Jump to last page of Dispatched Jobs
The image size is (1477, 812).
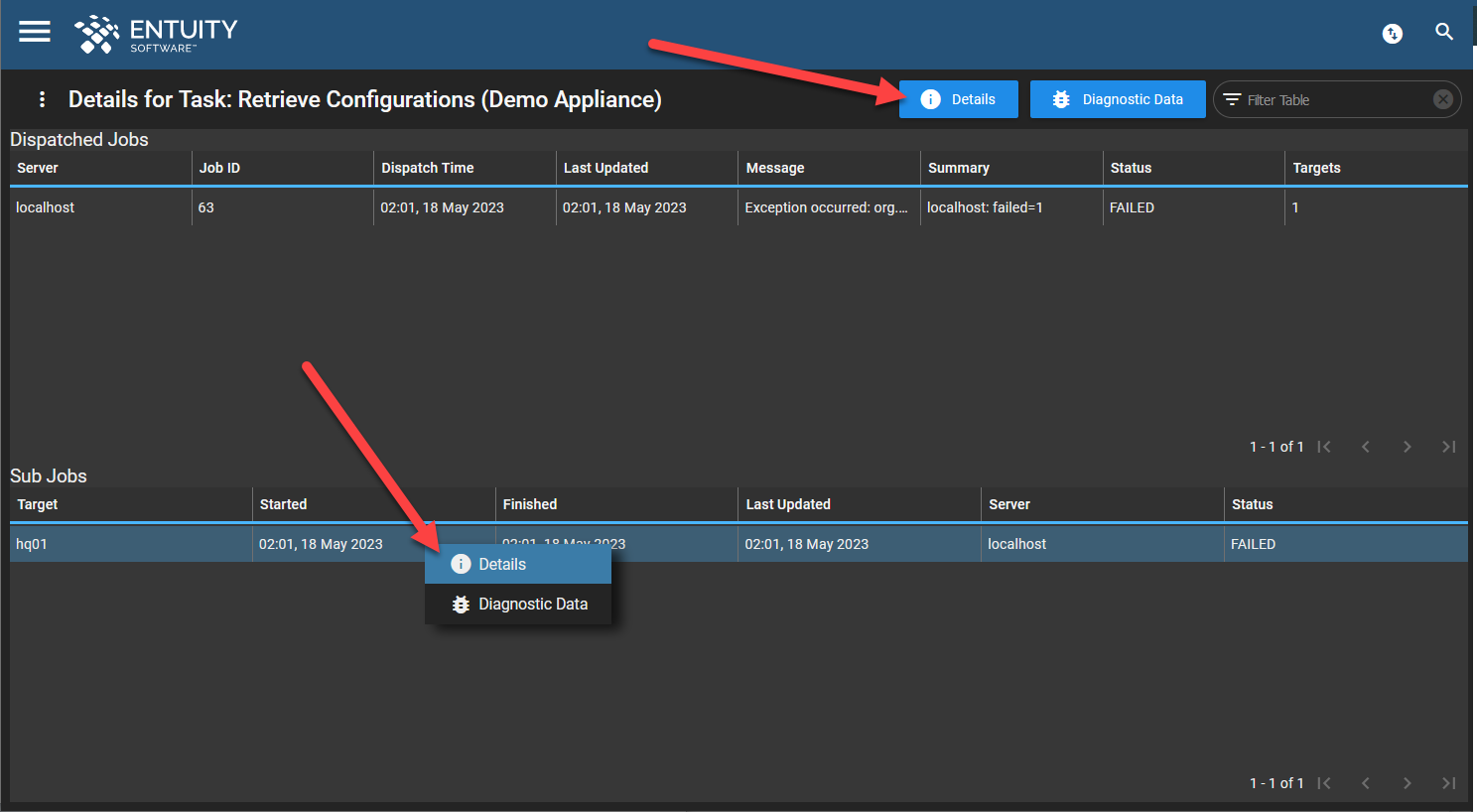1448,447
